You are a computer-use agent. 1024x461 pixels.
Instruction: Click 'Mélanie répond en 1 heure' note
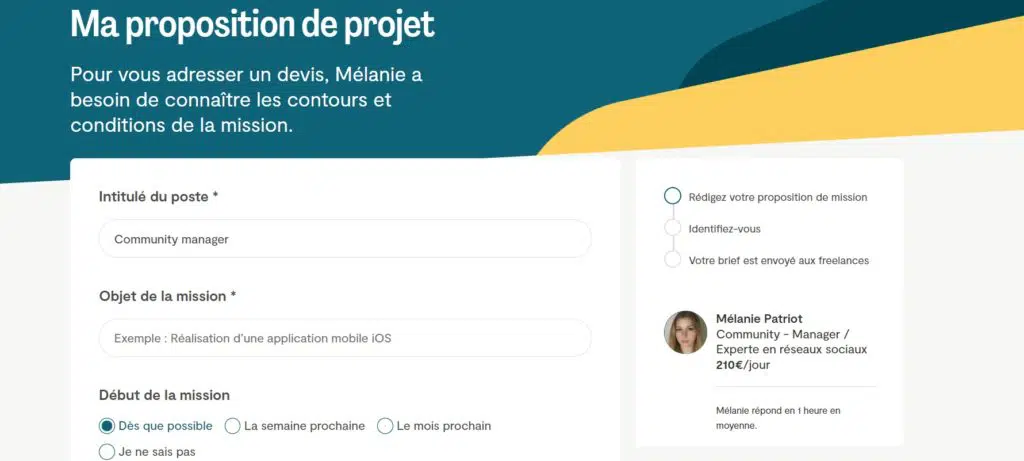[x=778, y=417]
